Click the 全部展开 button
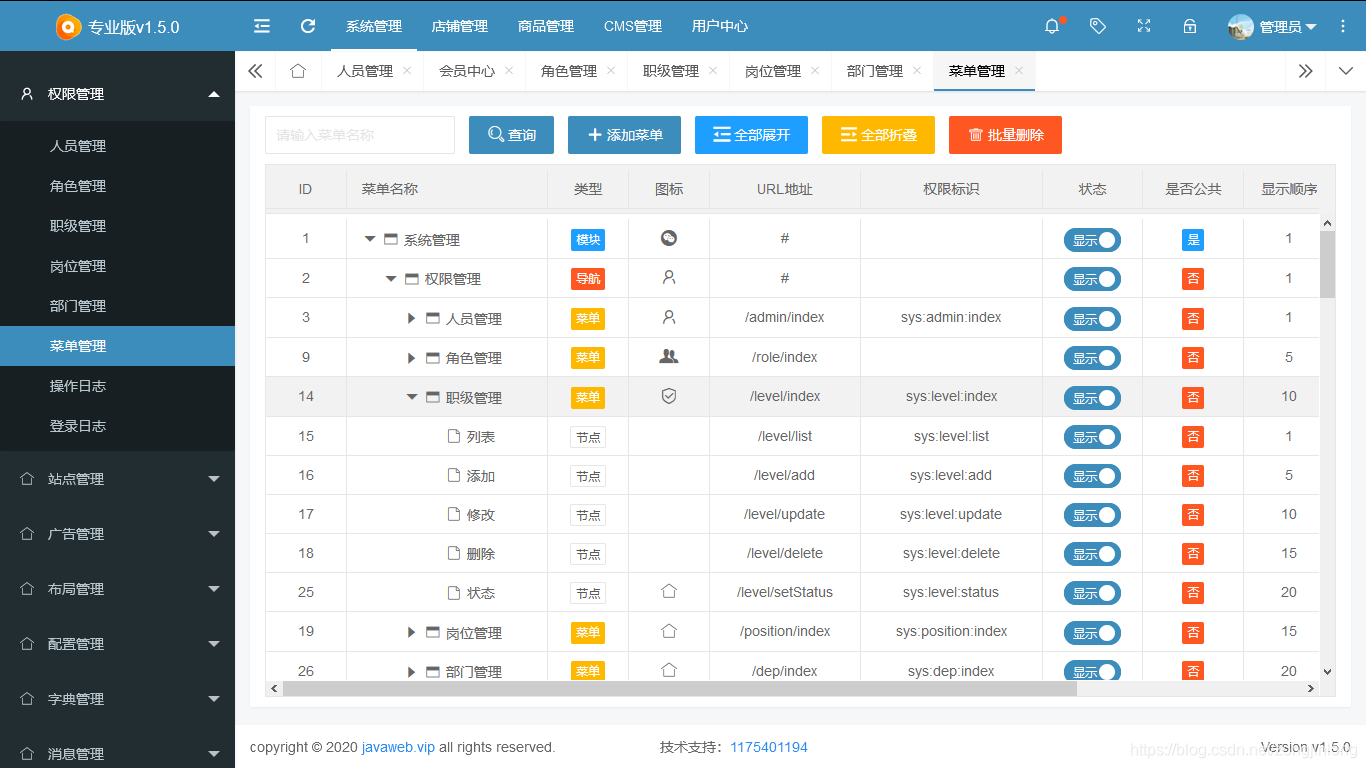Viewport: 1366px width, 768px height. 751,135
